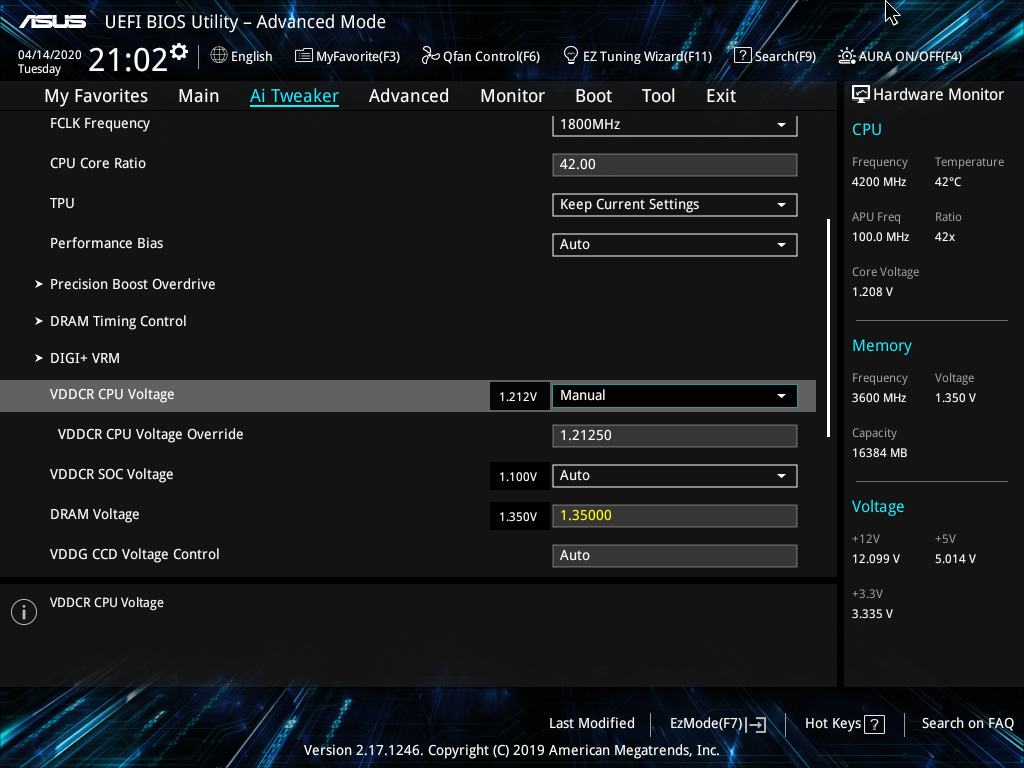The width and height of the screenshot is (1024, 768).
Task: Click the VDDCR SOC Voltage label
Action: point(112,474)
